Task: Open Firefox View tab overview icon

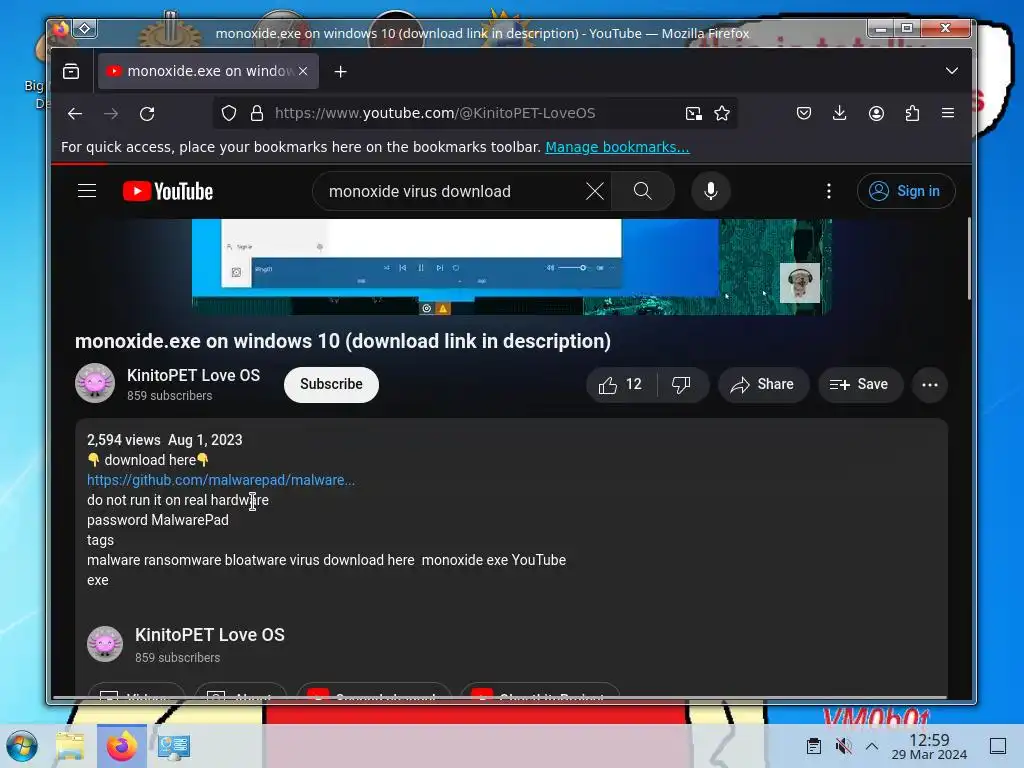Action: click(x=71, y=71)
